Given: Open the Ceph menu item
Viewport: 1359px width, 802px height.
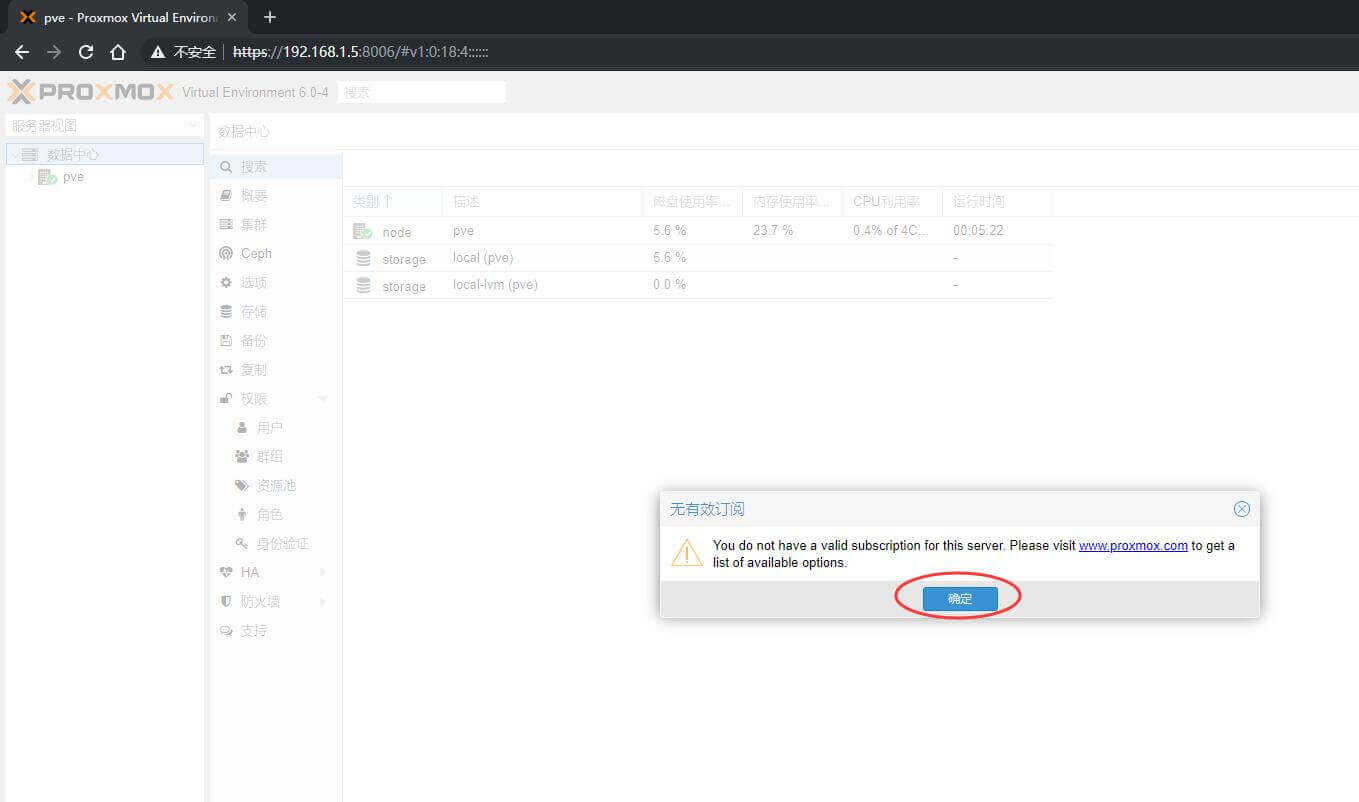Looking at the screenshot, I should click(x=255, y=254).
